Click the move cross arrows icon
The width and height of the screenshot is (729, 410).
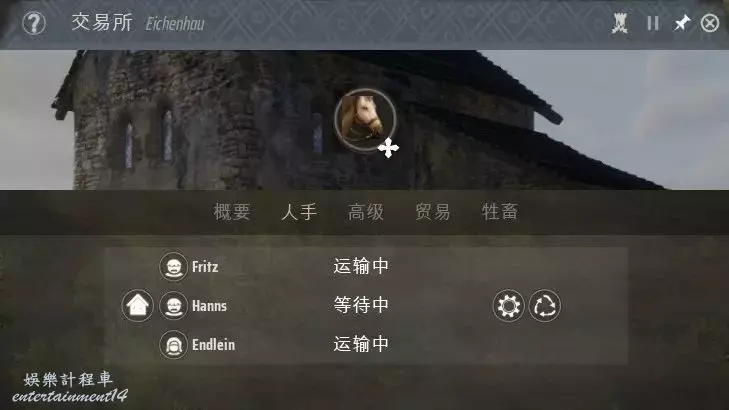click(x=388, y=148)
